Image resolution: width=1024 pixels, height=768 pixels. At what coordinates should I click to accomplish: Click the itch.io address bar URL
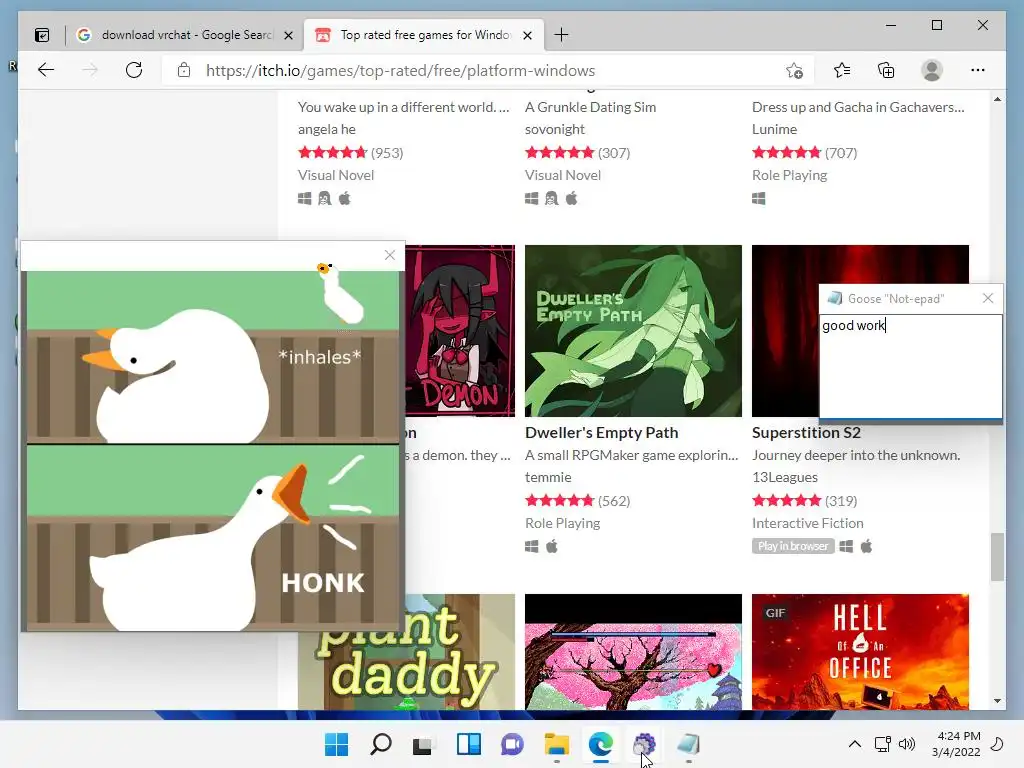click(400, 71)
